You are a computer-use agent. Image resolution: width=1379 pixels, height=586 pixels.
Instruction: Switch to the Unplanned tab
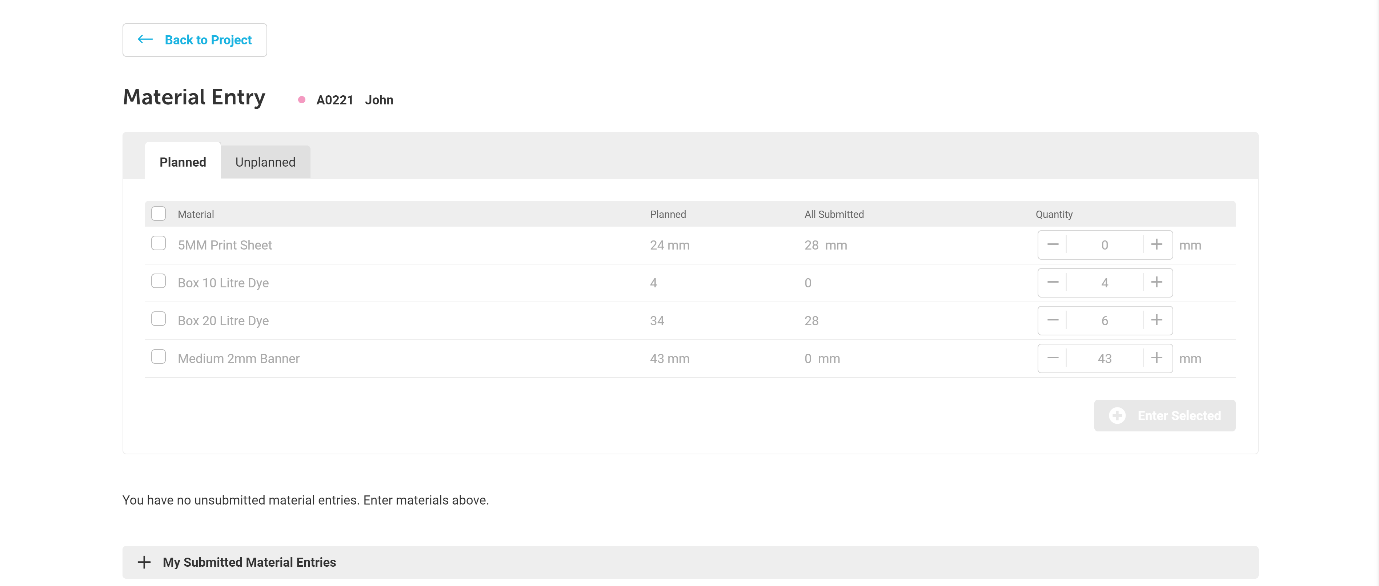(x=265, y=162)
